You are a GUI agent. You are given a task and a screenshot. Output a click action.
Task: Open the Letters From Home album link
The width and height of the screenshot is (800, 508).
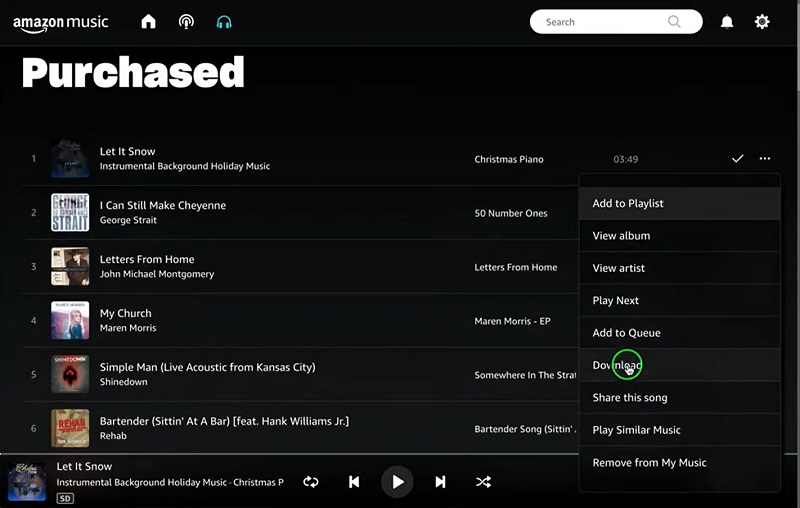pyautogui.click(x=516, y=267)
